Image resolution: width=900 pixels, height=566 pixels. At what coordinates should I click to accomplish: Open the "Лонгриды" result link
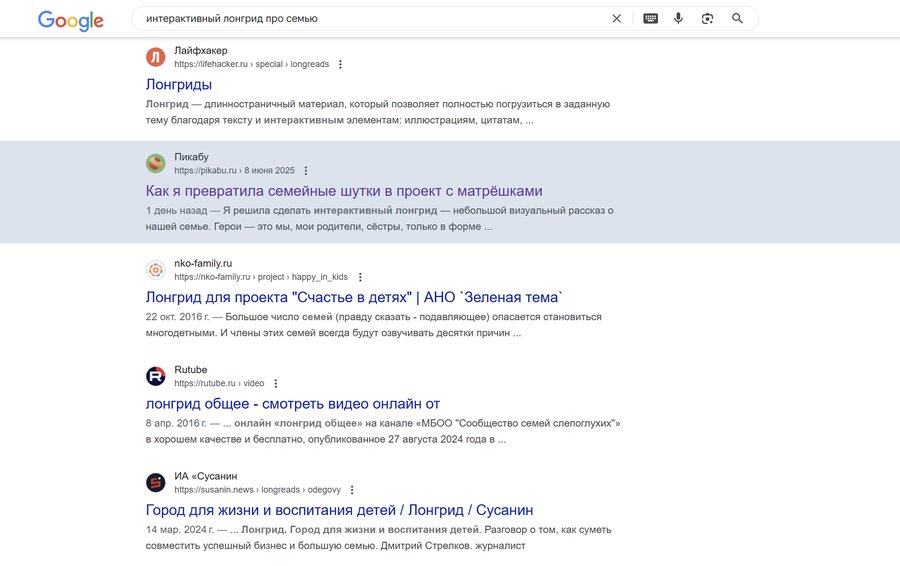tap(179, 84)
